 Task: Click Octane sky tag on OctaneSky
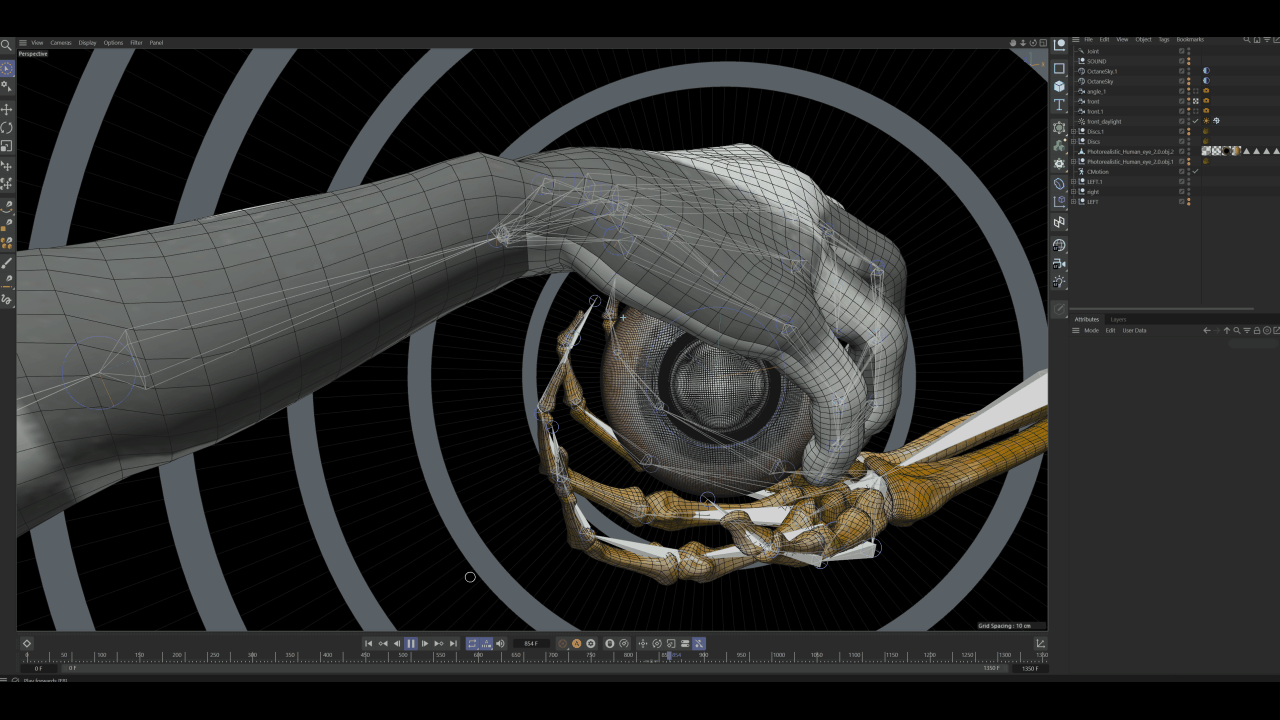(1206, 81)
